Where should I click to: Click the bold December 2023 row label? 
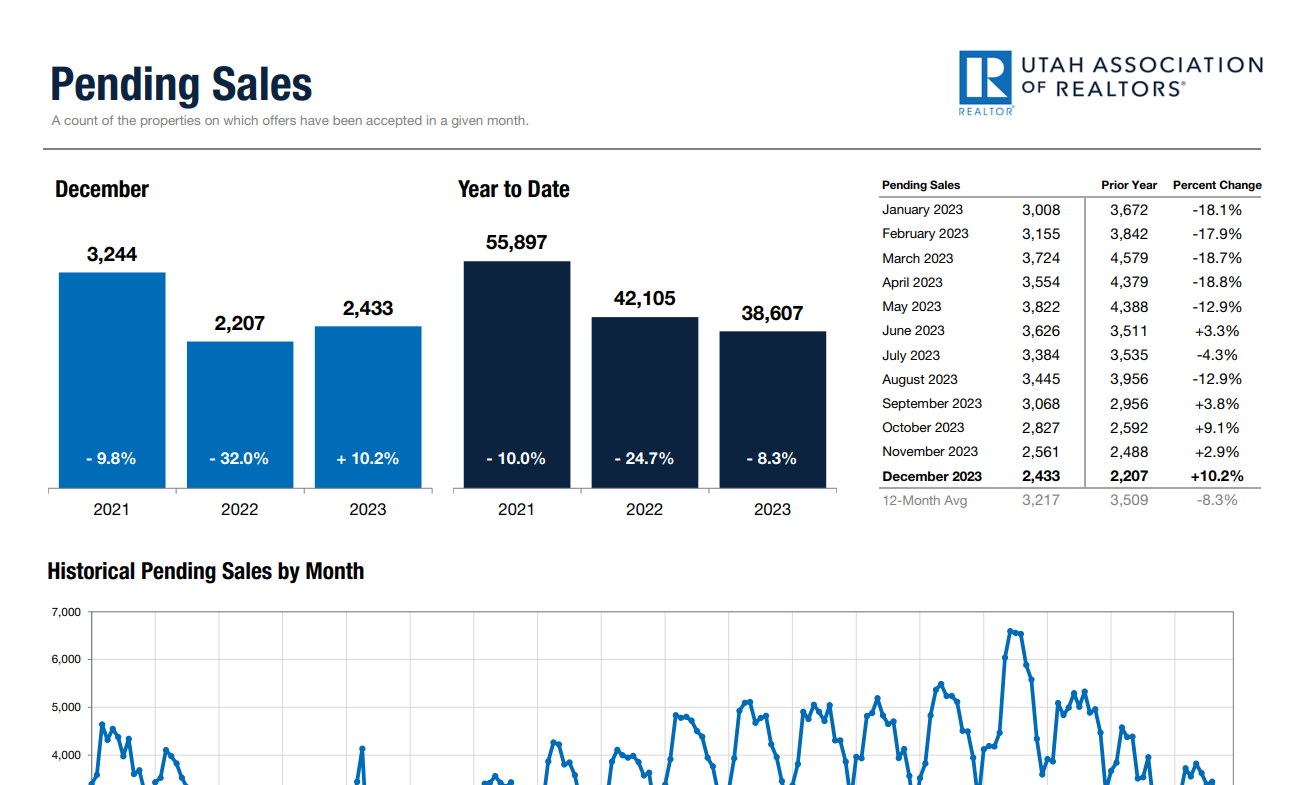click(x=931, y=476)
